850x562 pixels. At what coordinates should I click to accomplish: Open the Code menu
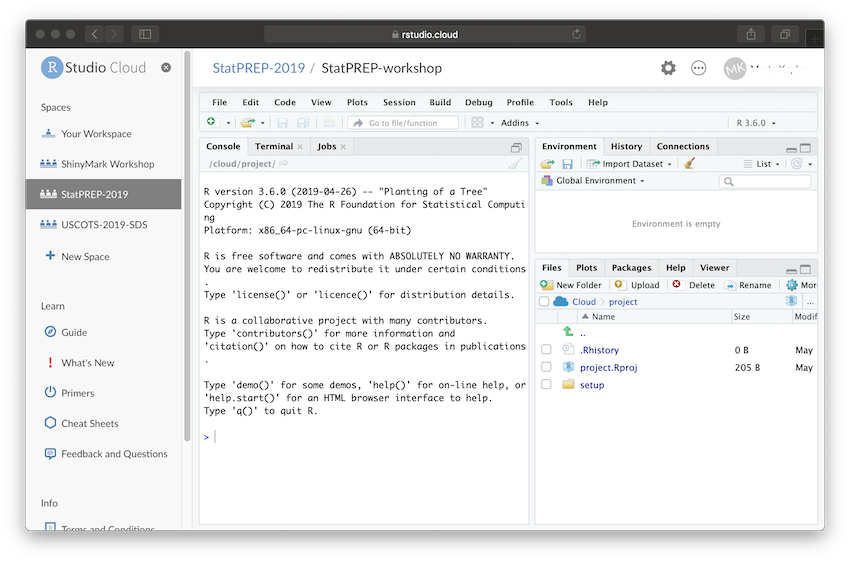[x=285, y=102]
